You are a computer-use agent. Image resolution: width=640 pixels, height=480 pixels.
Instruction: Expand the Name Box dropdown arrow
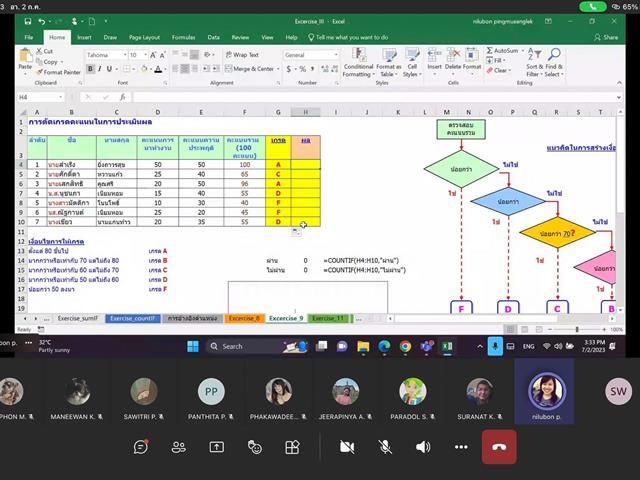[61, 97]
